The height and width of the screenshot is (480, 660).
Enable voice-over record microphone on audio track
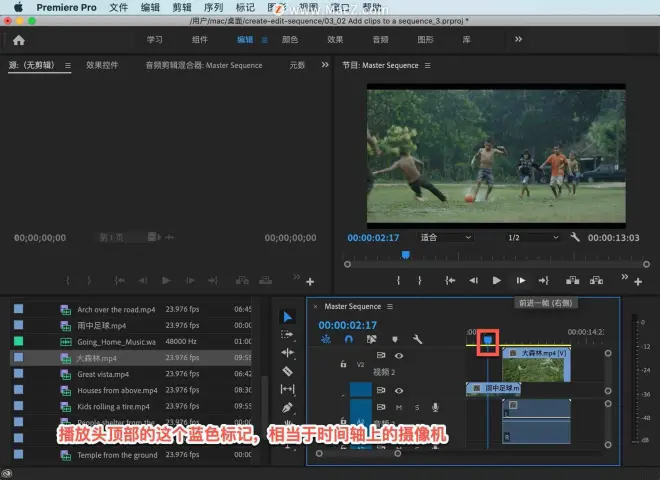(435, 408)
